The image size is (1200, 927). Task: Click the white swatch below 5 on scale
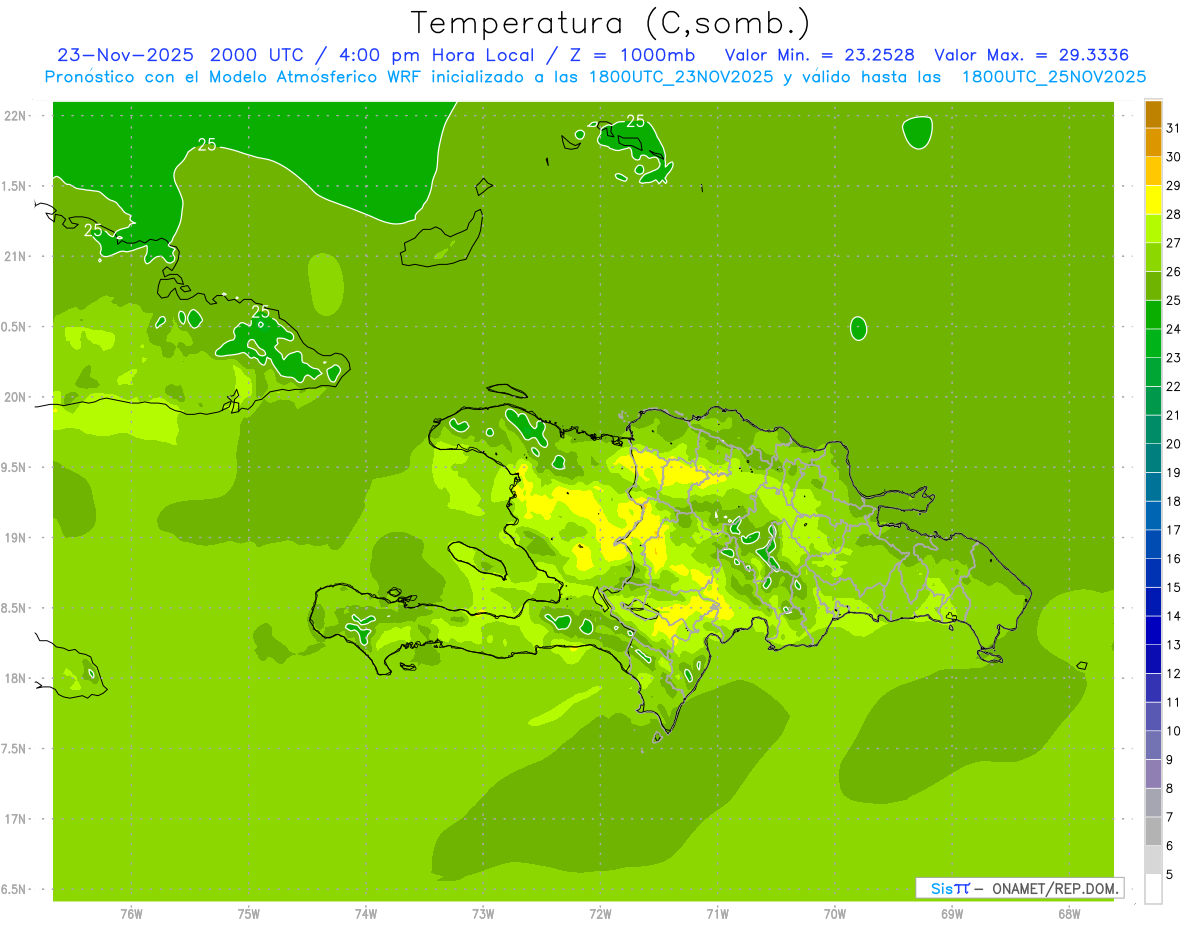click(1153, 889)
